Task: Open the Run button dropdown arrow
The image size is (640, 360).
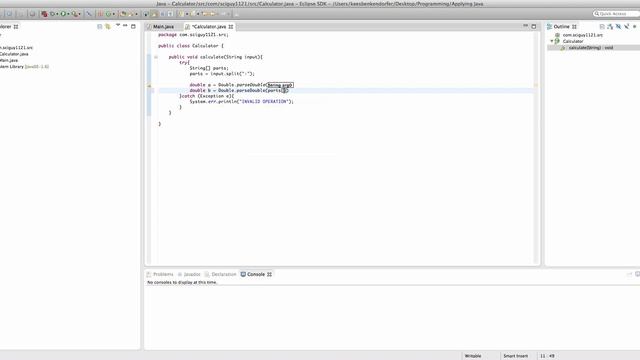Action: click(x=68, y=14)
